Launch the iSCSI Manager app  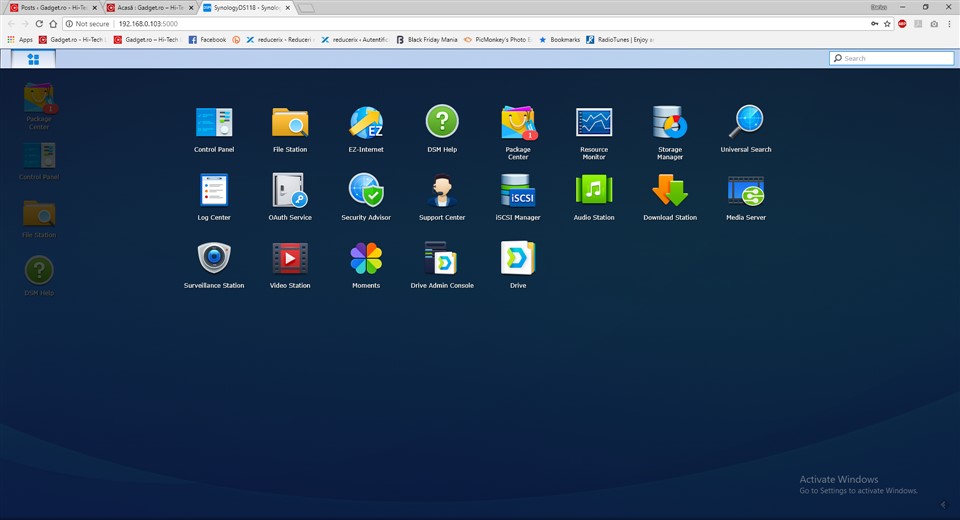518,191
